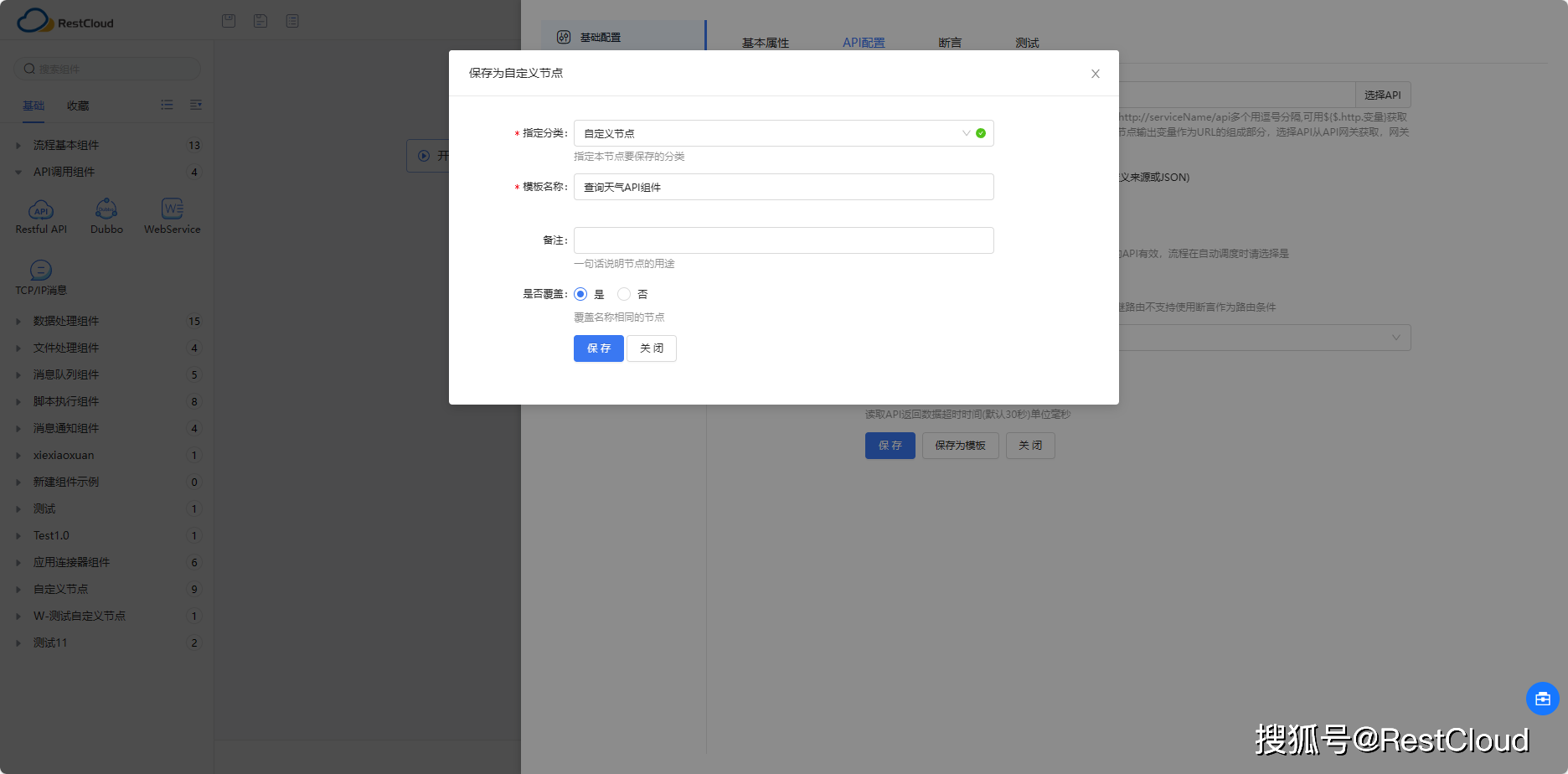Click 关闭 button in the dialog
1568x774 pixels.
coord(652,348)
